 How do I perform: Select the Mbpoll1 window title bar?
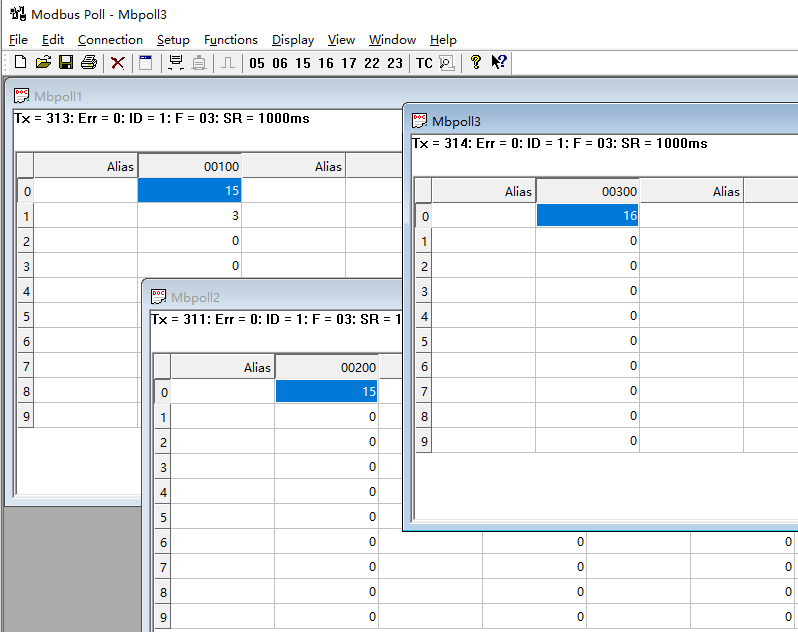(200, 96)
